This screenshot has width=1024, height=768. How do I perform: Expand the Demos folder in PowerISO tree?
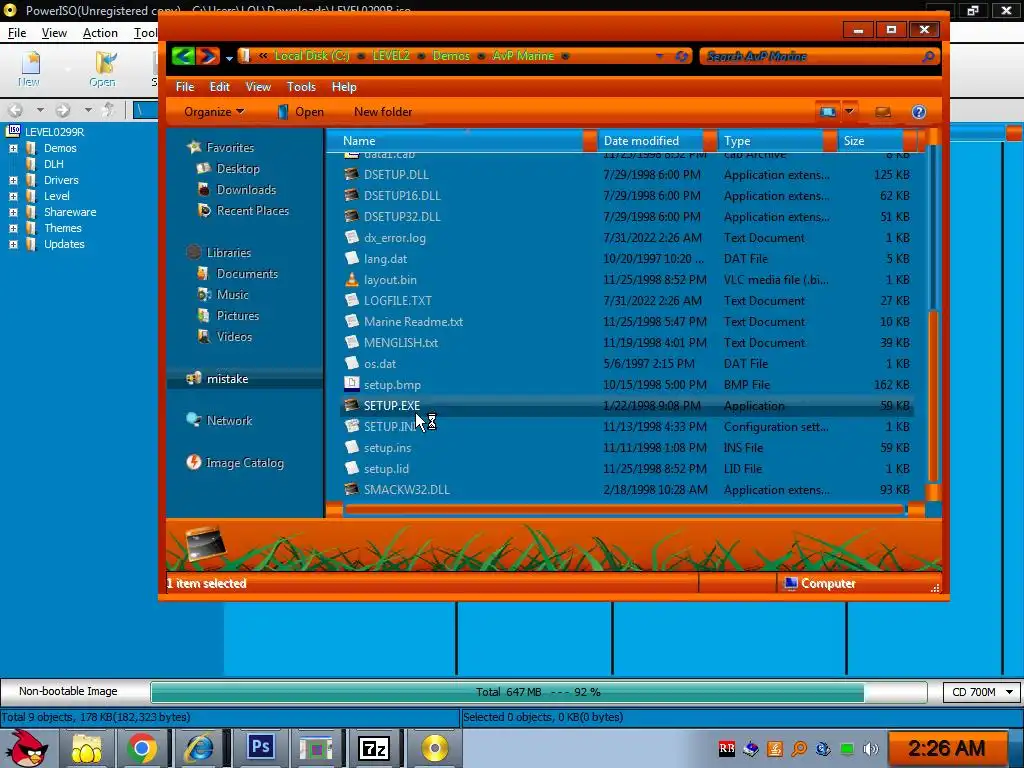[x=13, y=148]
